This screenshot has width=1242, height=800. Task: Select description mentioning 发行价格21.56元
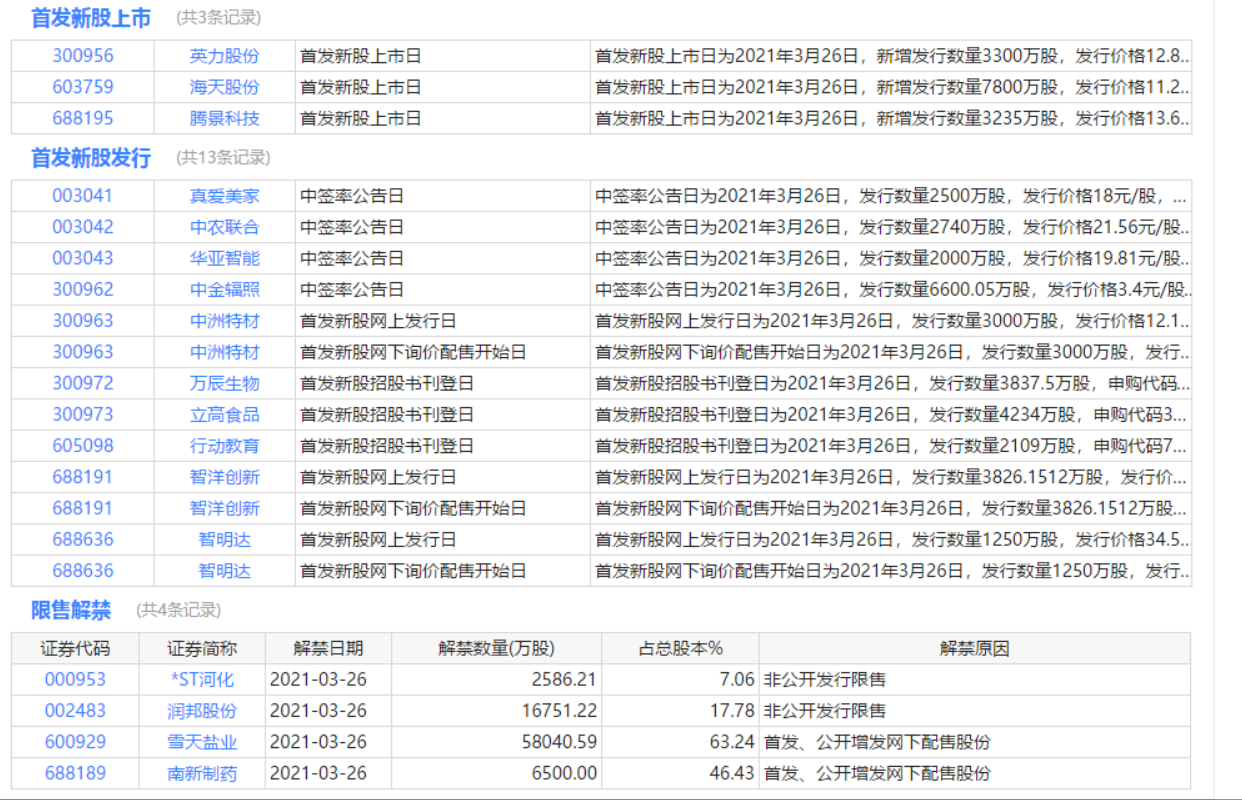[892, 227]
